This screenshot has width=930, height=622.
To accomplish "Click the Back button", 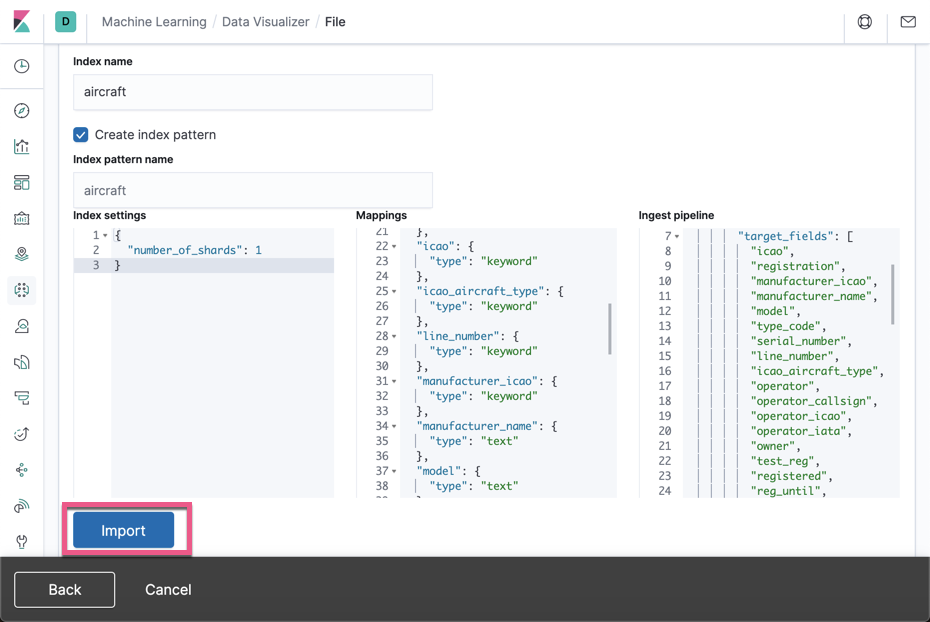I will coord(65,589).
